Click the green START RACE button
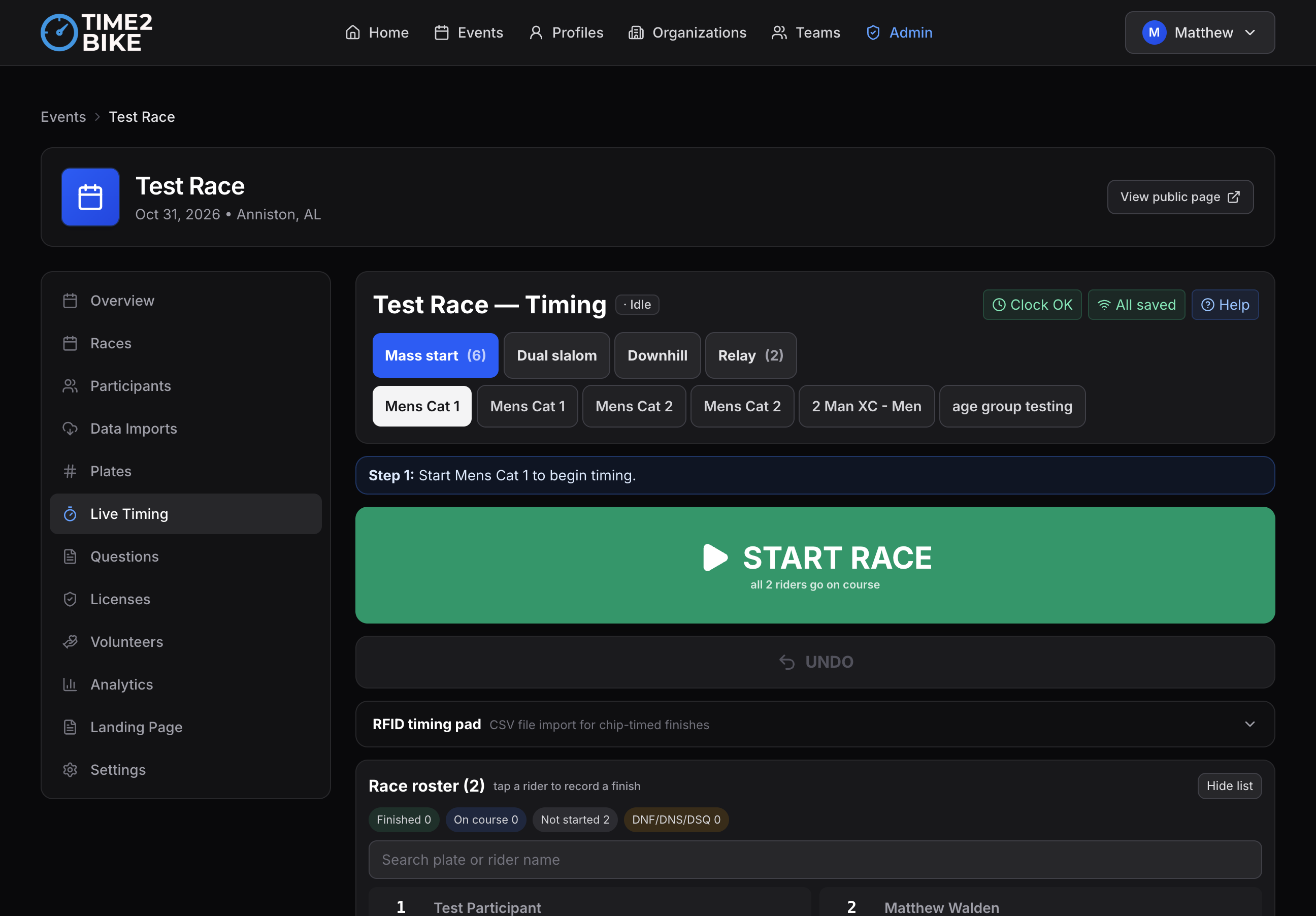Screen dimensions: 1316x916 tap(814, 565)
